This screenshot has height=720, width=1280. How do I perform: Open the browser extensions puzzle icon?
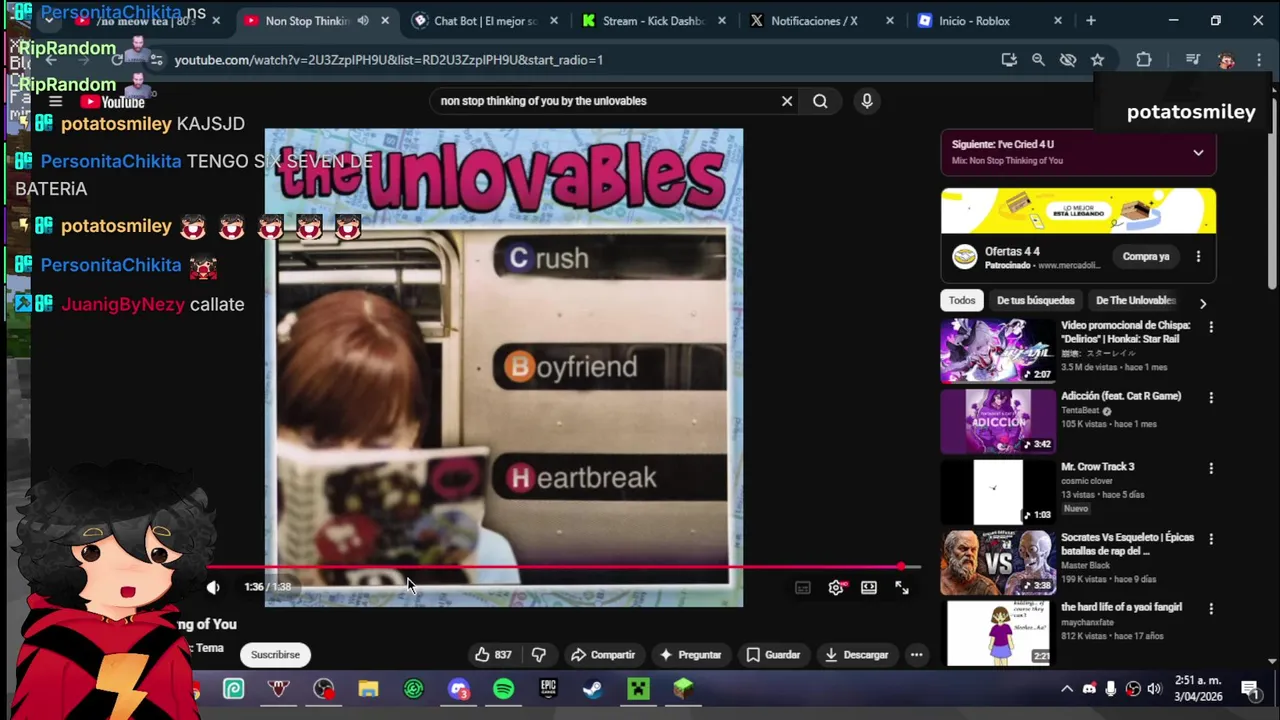point(1144,60)
